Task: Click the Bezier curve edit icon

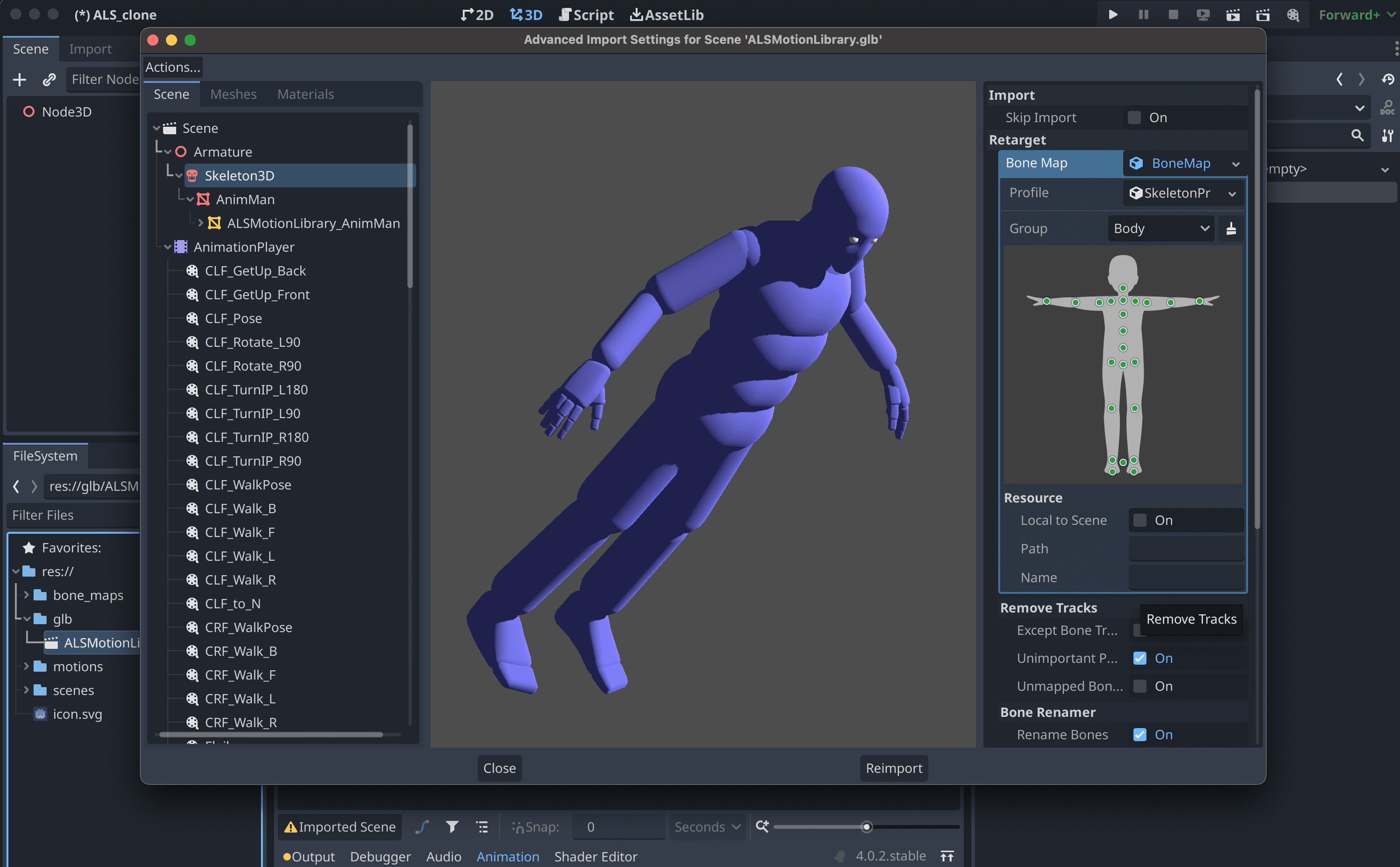Action: [x=422, y=826]
